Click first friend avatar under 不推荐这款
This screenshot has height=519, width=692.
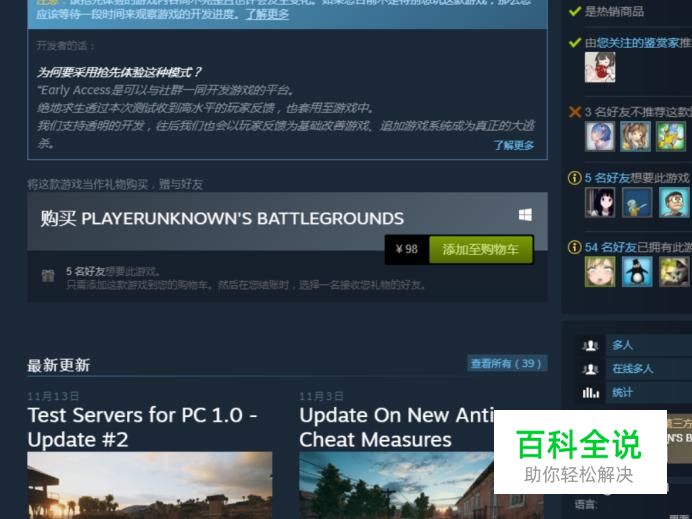point(600,136)
